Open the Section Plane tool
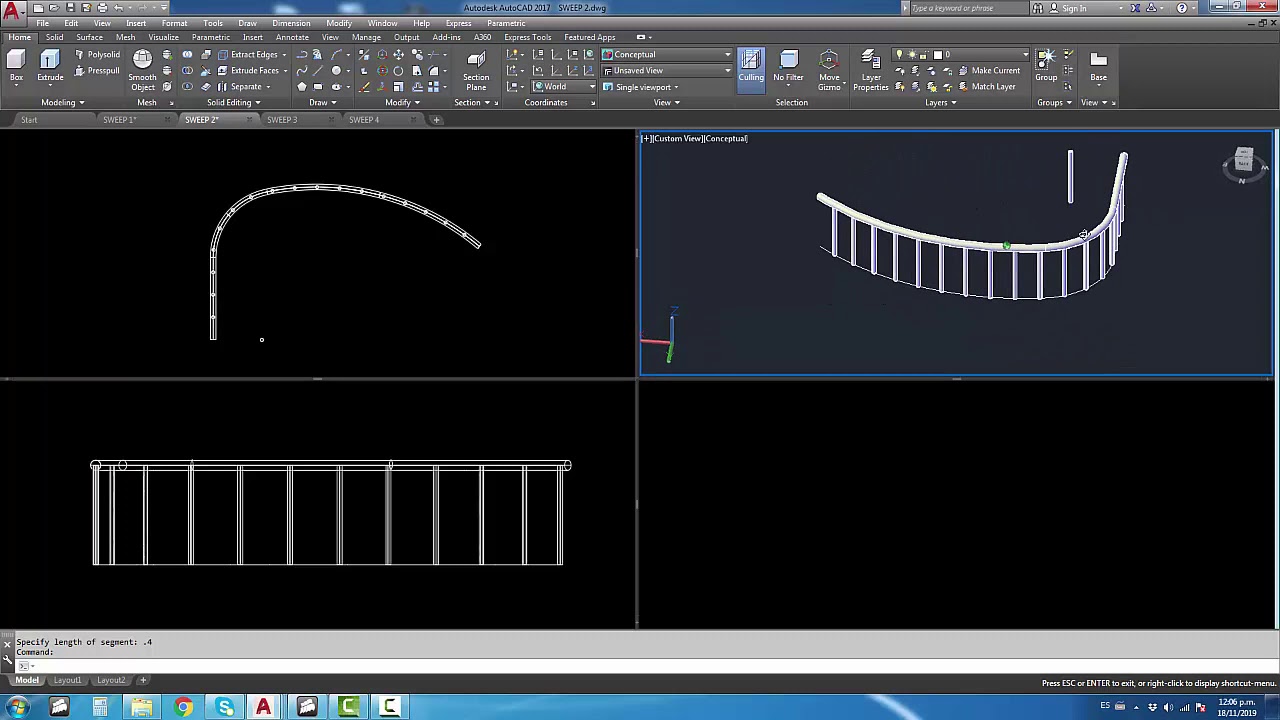This screenshot has height=720, width=1280. (476, 70)
